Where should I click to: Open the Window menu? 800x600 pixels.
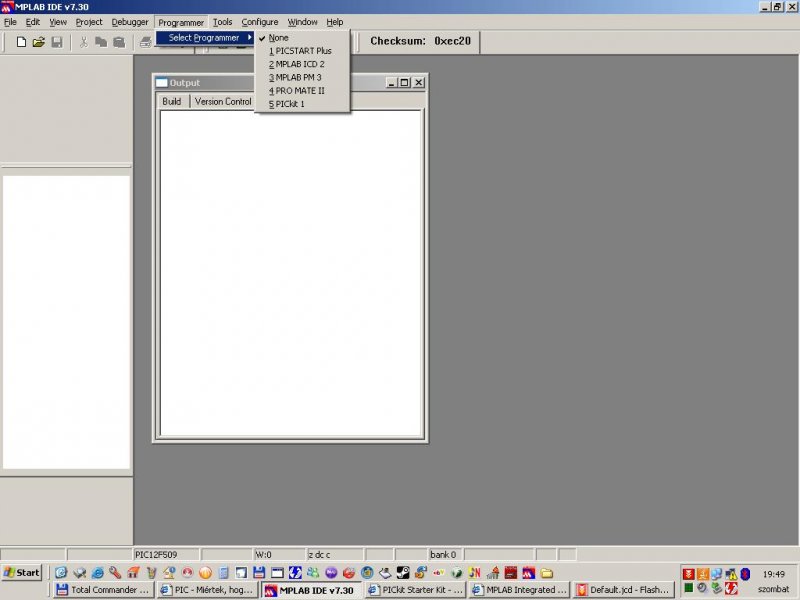[x=302, y=22]
